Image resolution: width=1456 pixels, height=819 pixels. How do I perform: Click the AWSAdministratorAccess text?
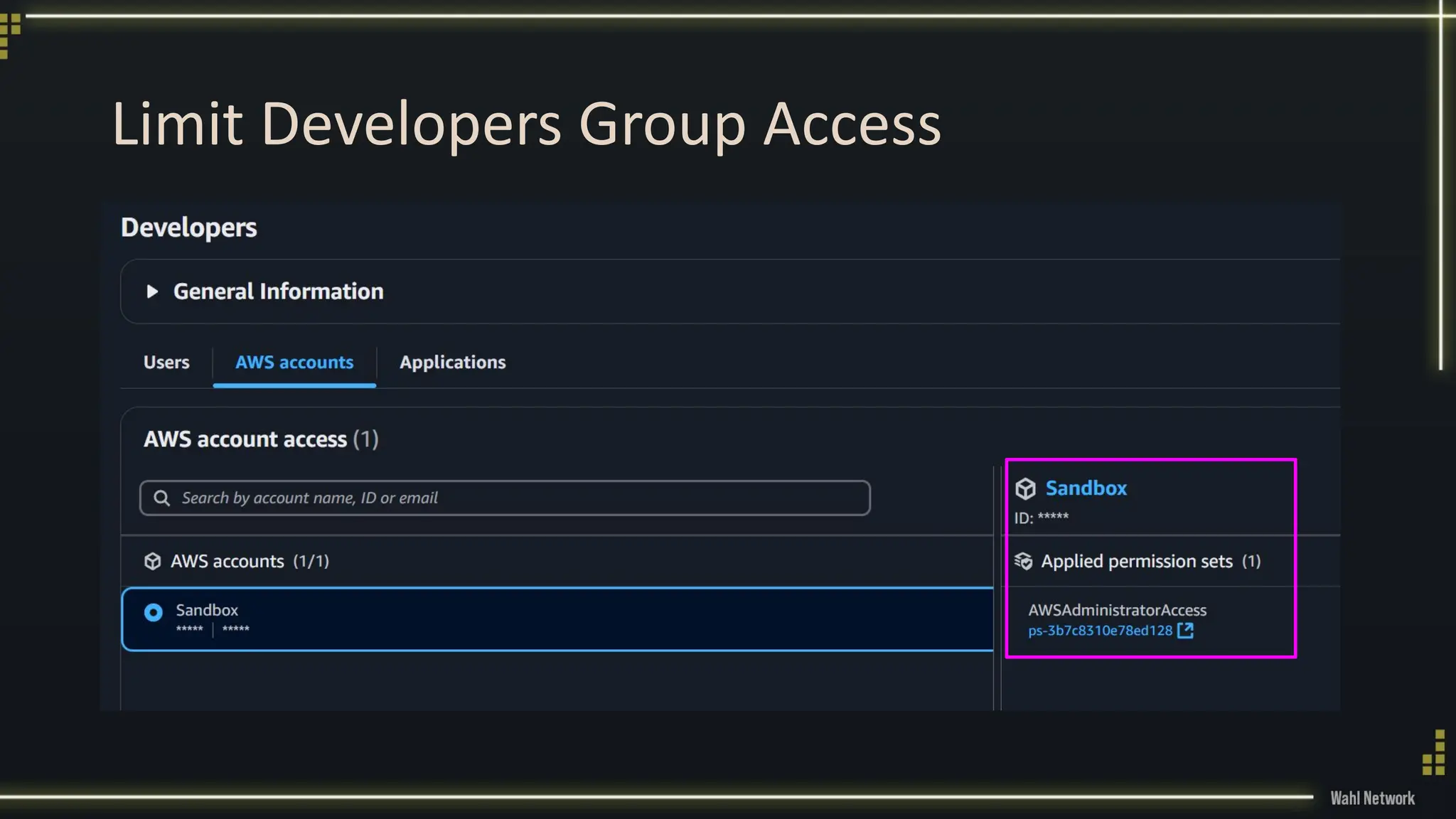click(x=1117, y=610)
